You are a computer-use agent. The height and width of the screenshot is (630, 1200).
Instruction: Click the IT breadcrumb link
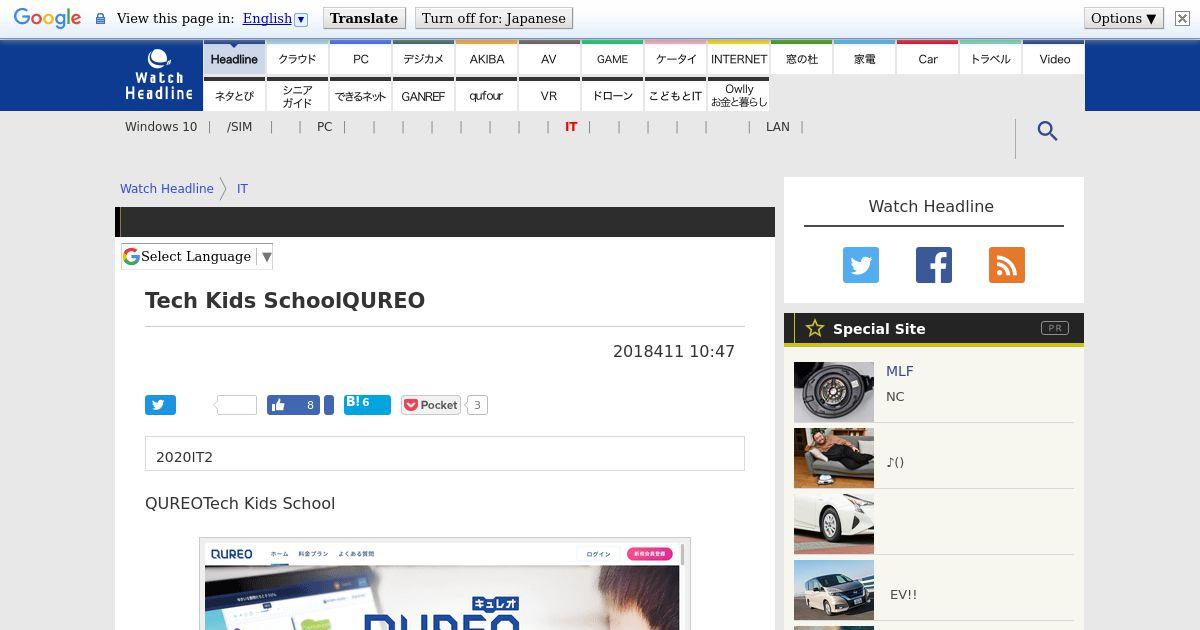242,188
